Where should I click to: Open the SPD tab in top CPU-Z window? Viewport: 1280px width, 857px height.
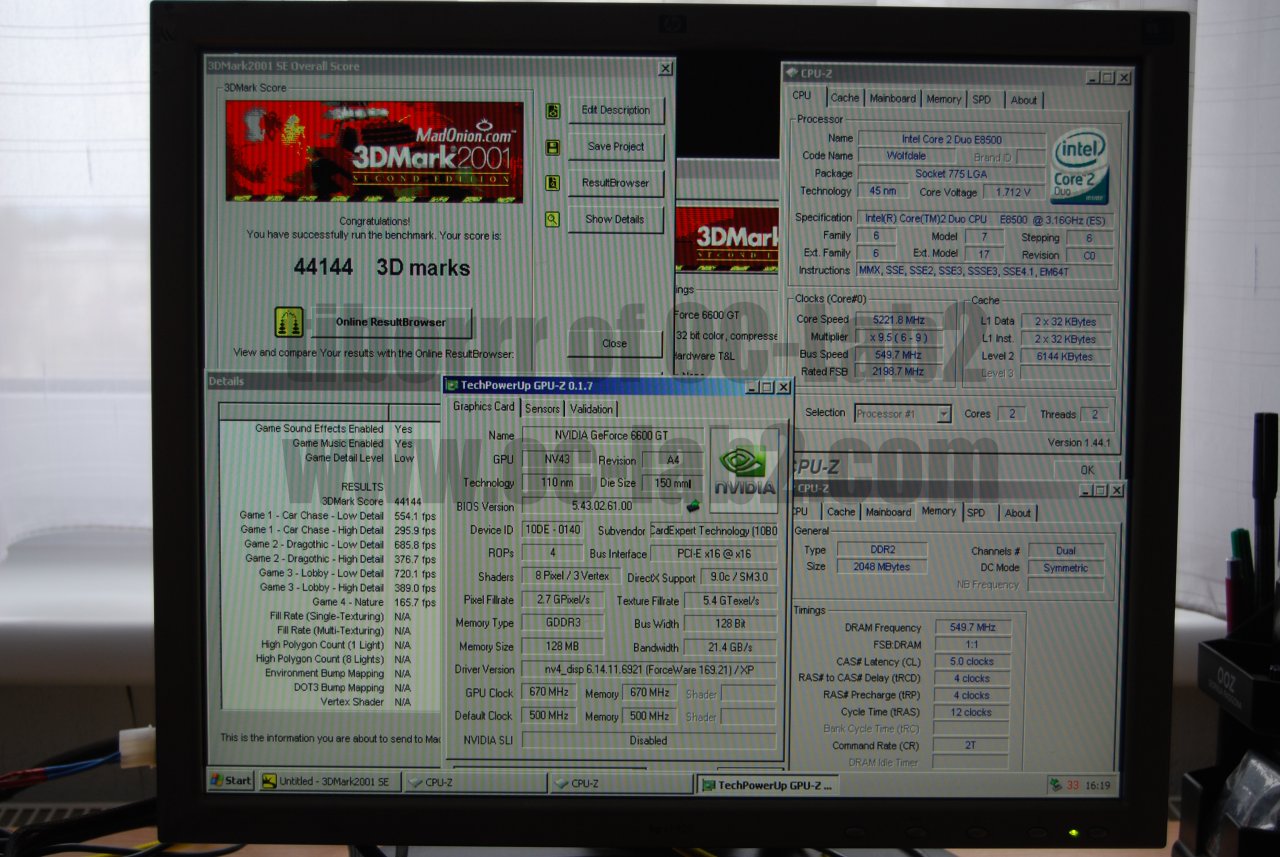tap(982, 99)
